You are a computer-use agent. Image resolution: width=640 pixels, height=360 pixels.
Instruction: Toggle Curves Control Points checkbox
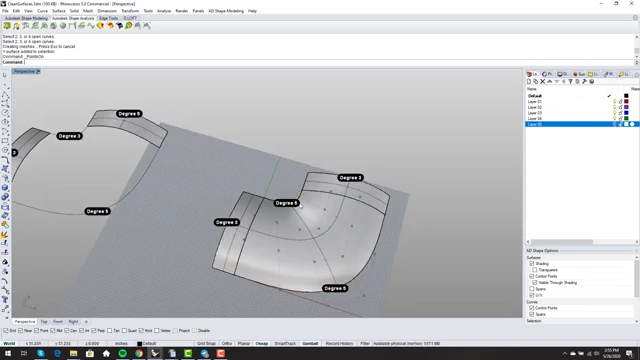pyautogui.click(x=532, y=308)
